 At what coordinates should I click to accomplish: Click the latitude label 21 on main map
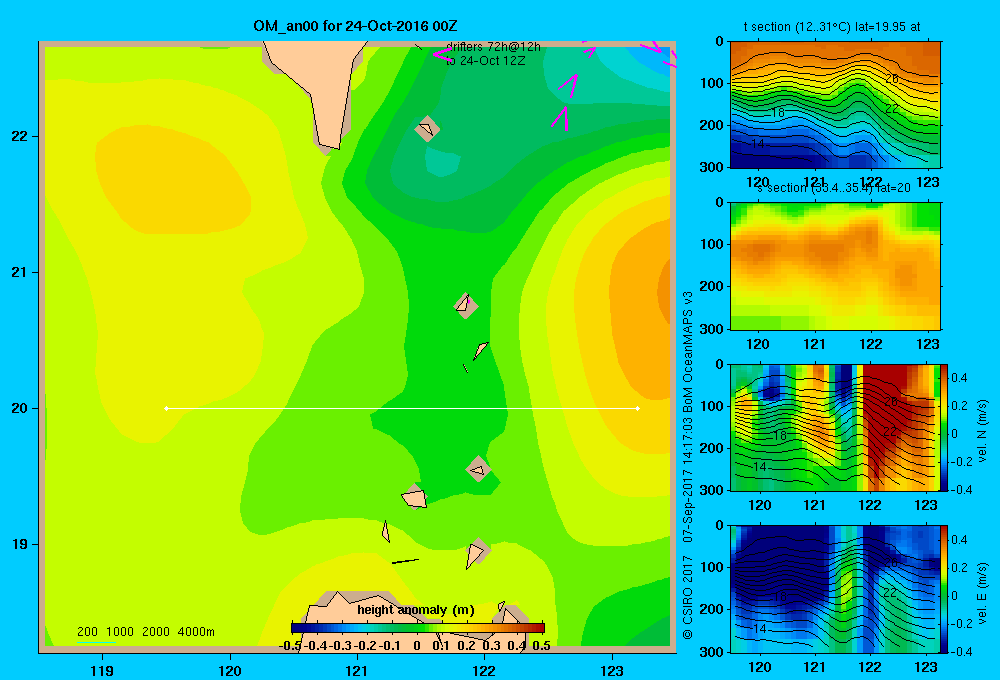[x=20, y=272]
